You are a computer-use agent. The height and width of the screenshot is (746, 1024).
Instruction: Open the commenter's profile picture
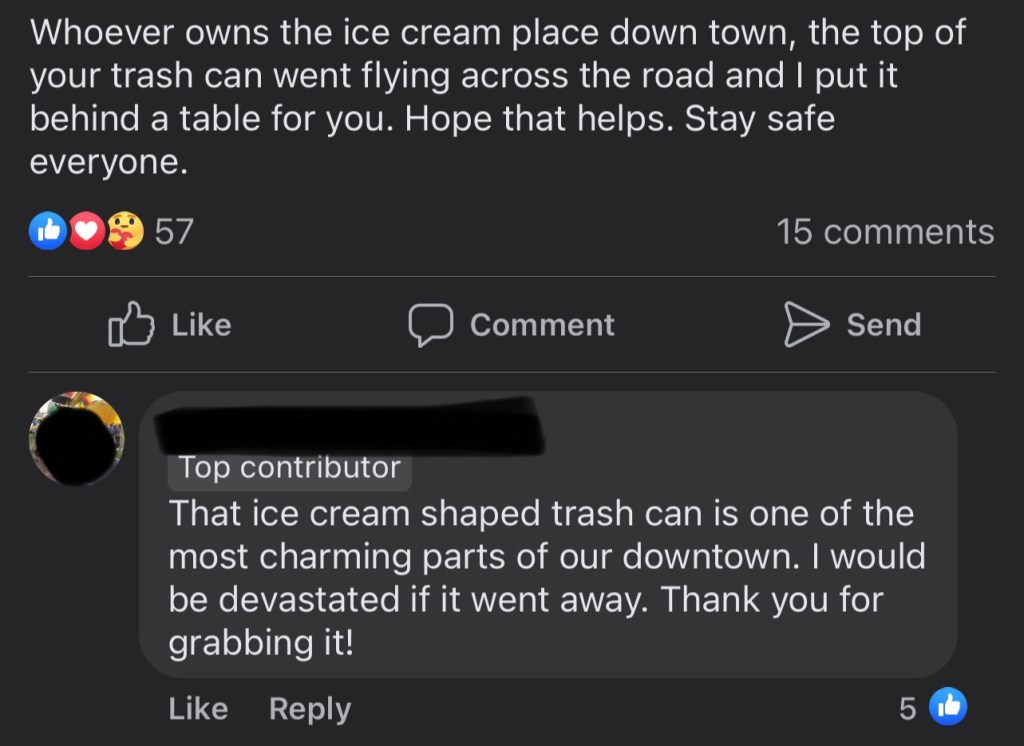coord(77,439)
